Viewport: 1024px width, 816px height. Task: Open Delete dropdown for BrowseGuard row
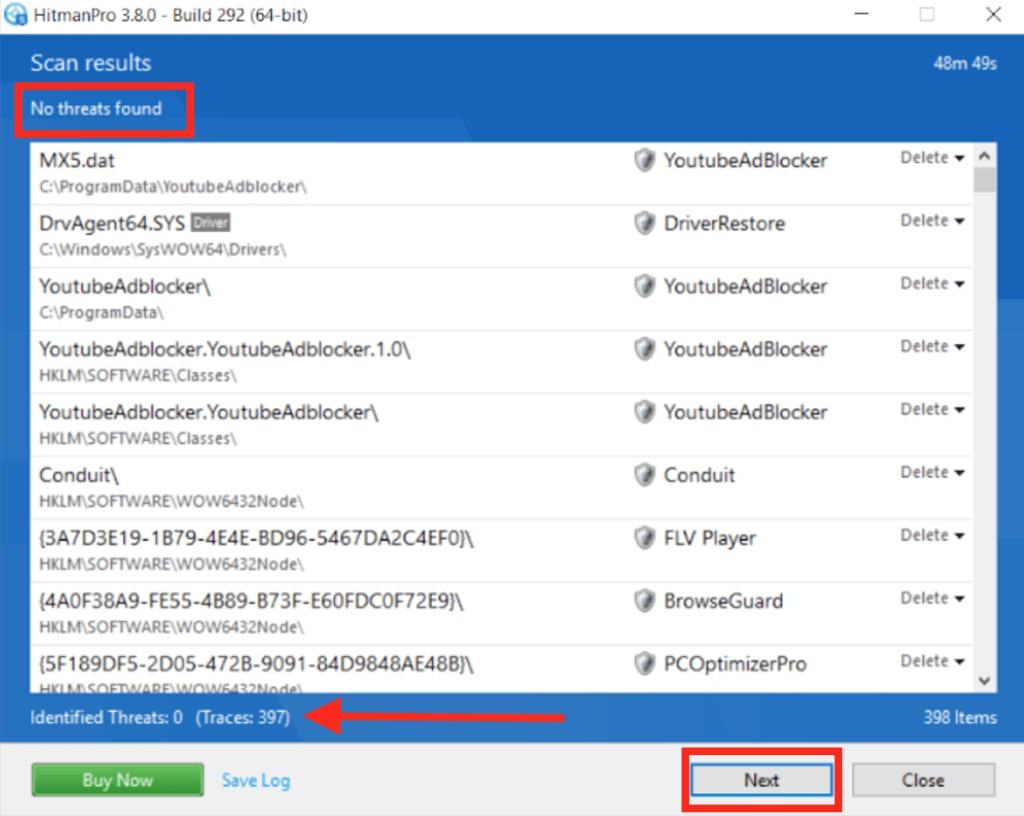[x=932, y=599]
